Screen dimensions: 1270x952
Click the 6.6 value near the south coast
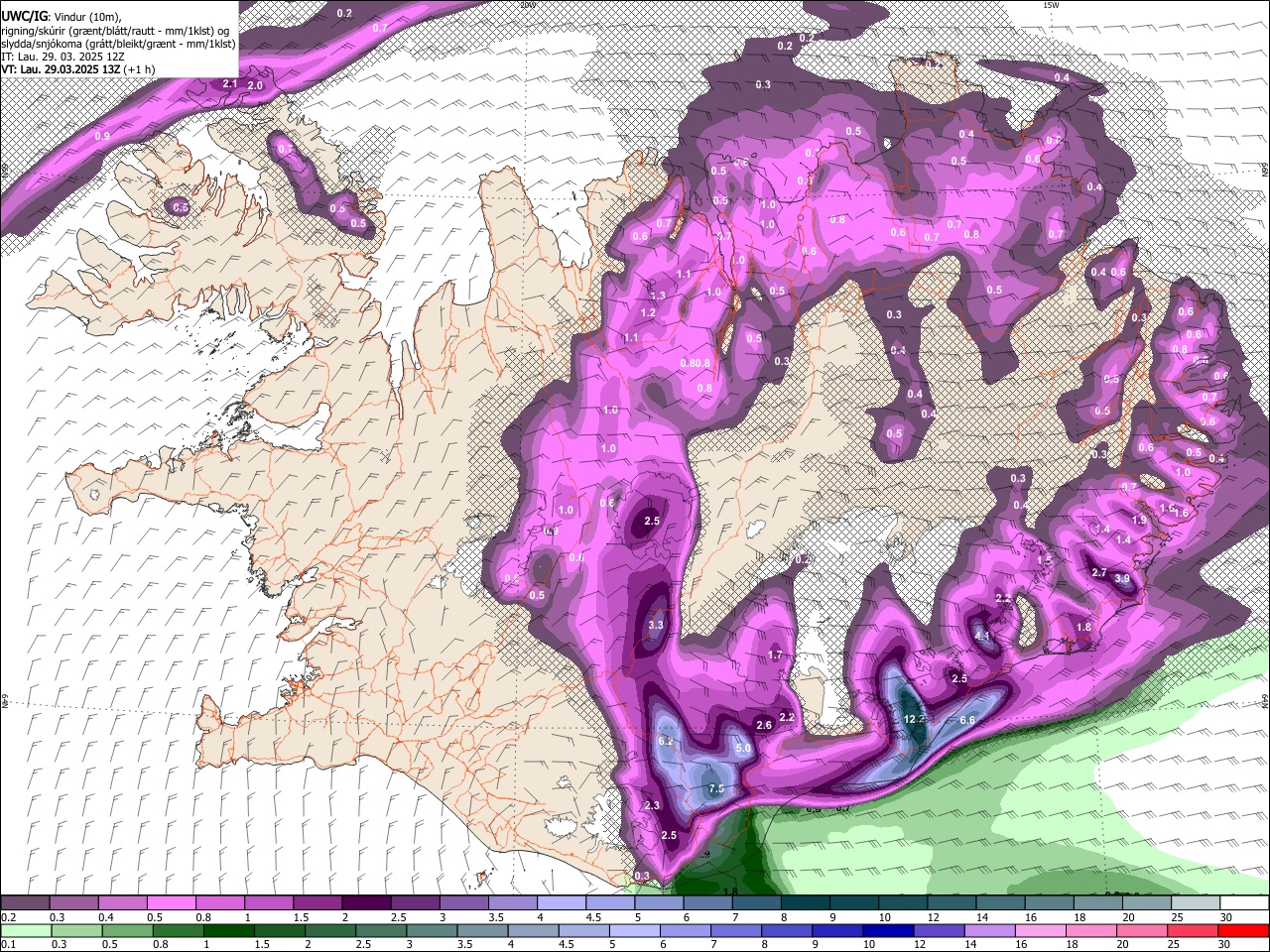(x=968, y=720)
